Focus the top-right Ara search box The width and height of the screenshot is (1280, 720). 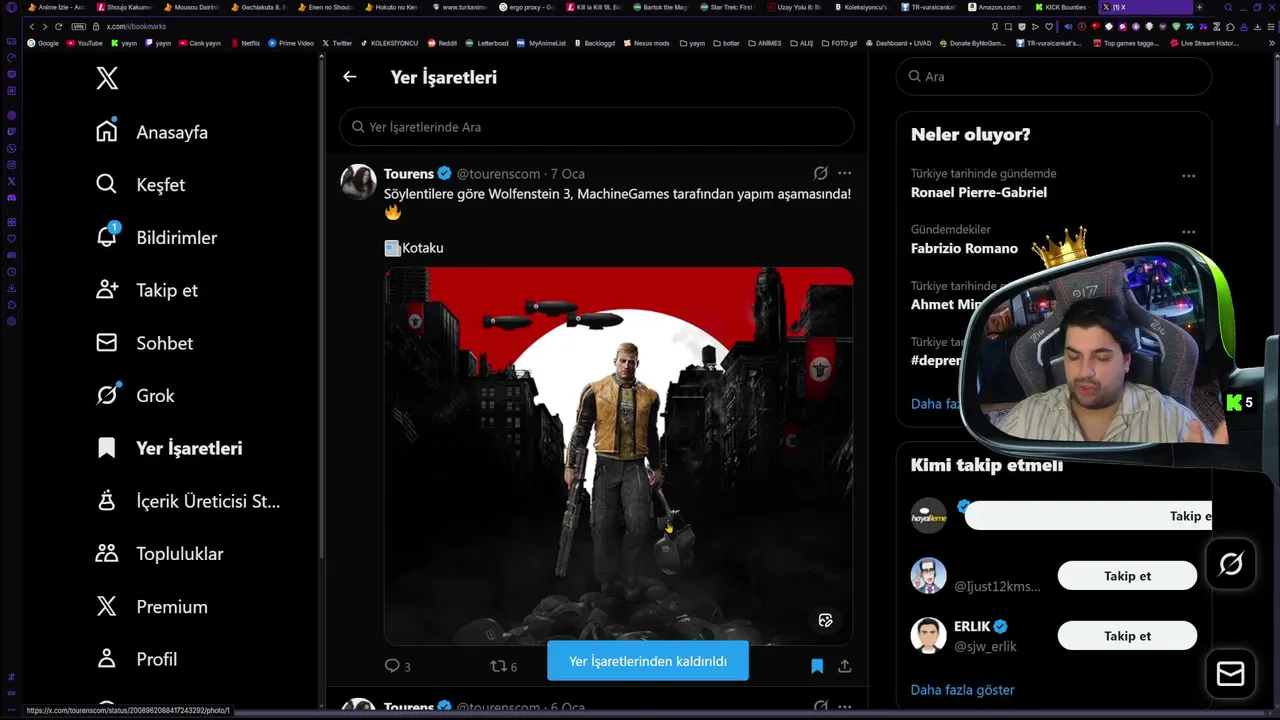pos(1054,76)
